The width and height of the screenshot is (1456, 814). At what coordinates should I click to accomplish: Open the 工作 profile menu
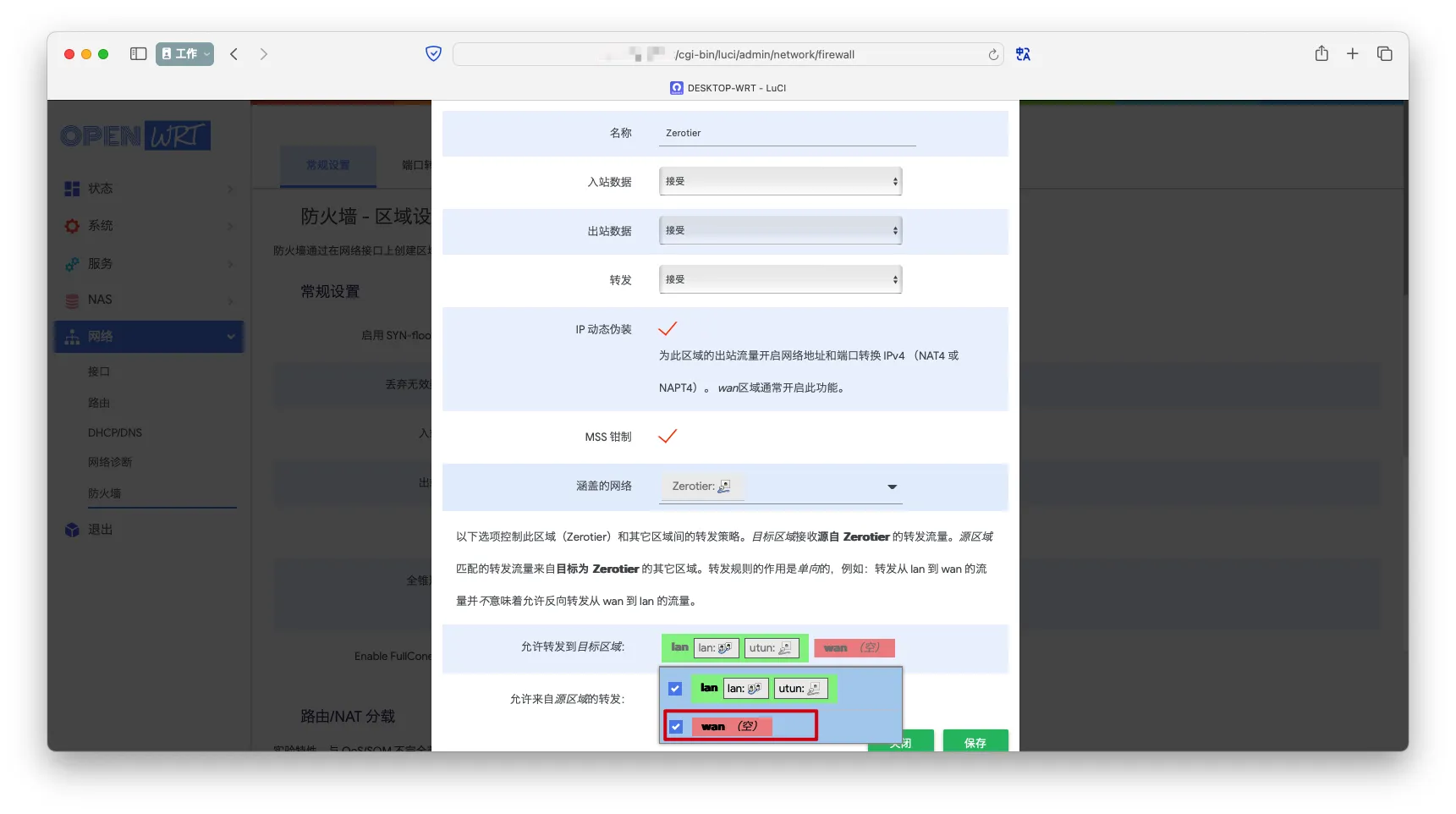[184, 54]
